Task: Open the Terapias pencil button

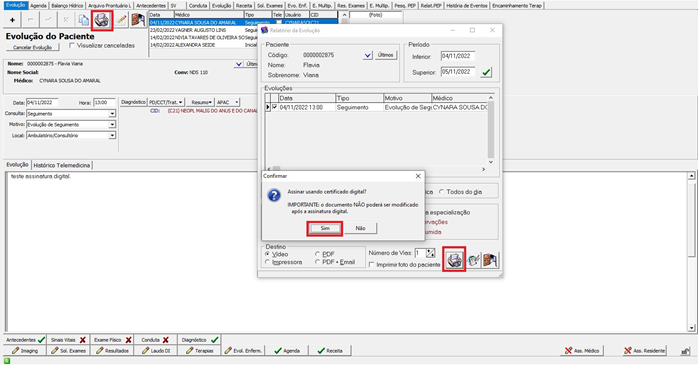Action: (x=200, y=351)
